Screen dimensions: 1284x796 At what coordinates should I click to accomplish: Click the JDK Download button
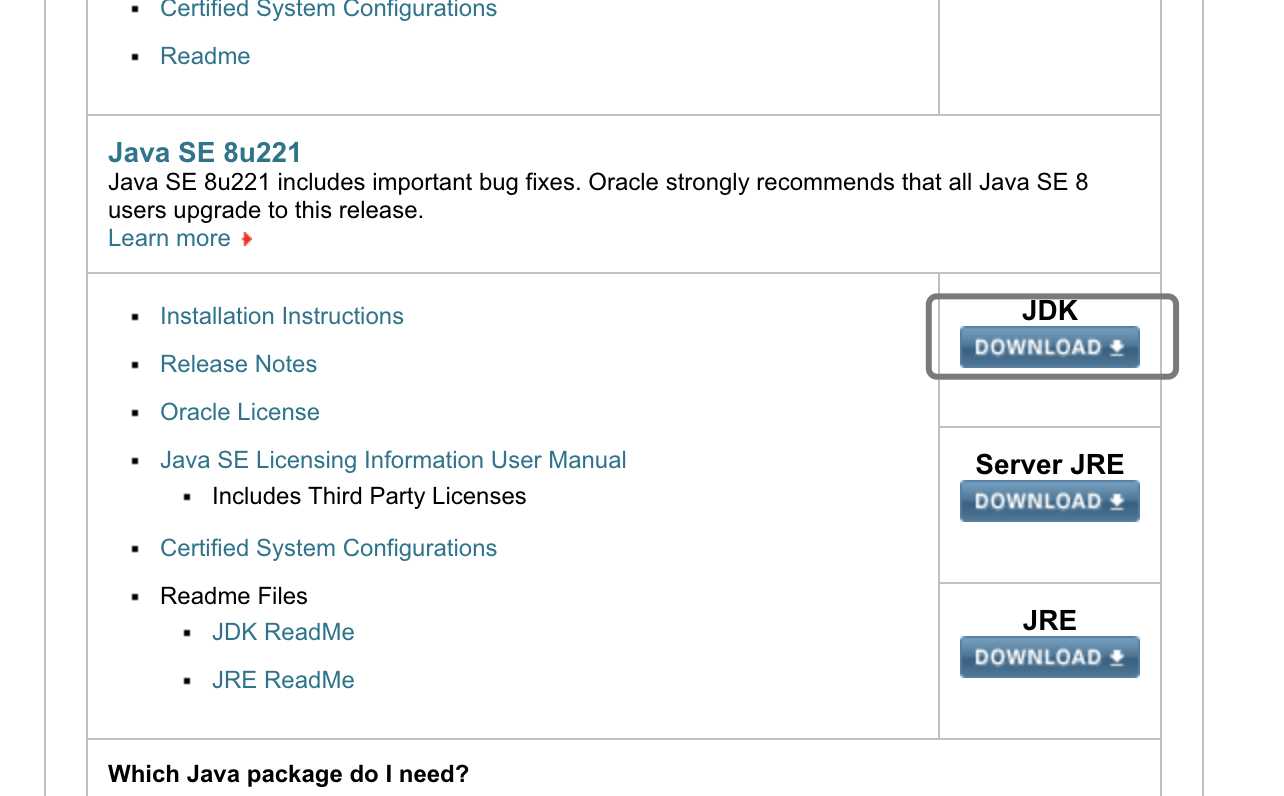1049,347
